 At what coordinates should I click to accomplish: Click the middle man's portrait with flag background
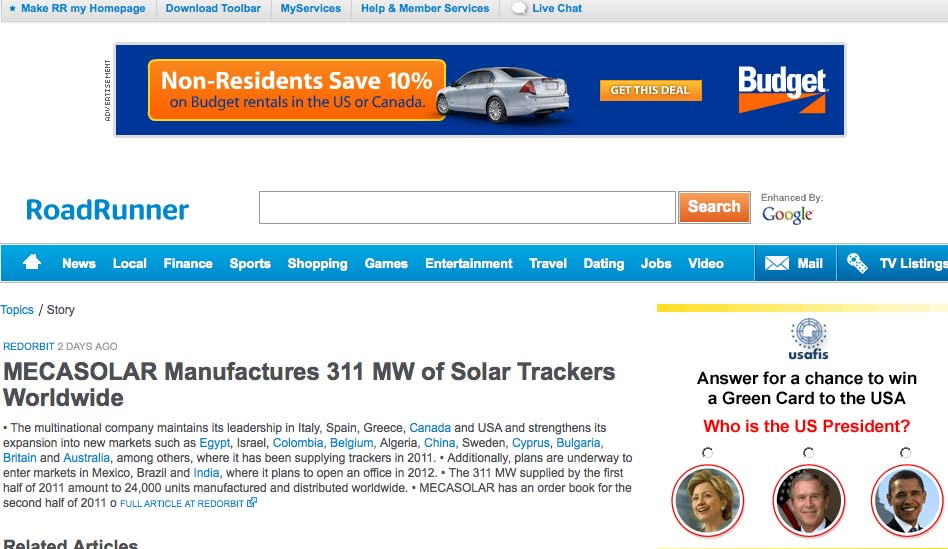tap(808, 501)
